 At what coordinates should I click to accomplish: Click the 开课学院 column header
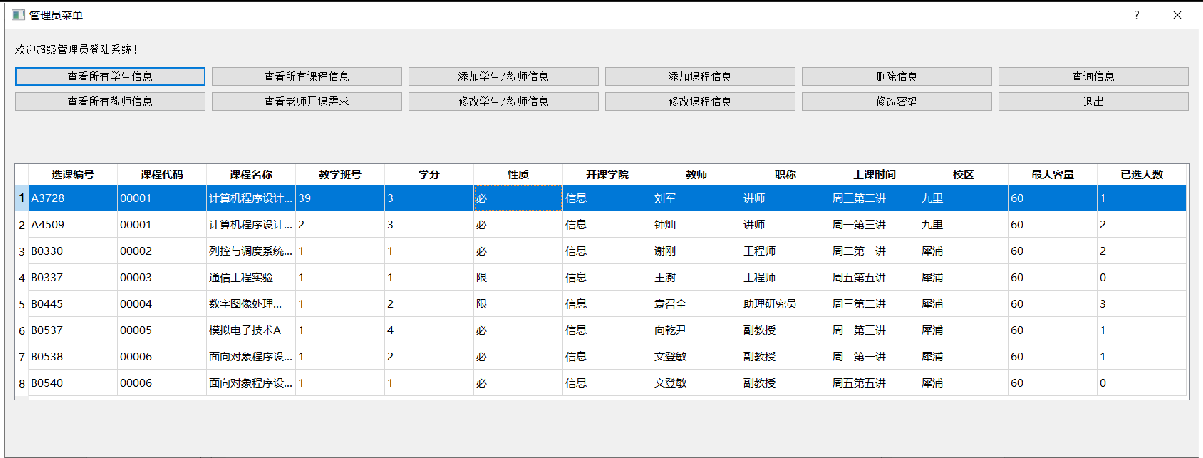(x=607, y=174)
